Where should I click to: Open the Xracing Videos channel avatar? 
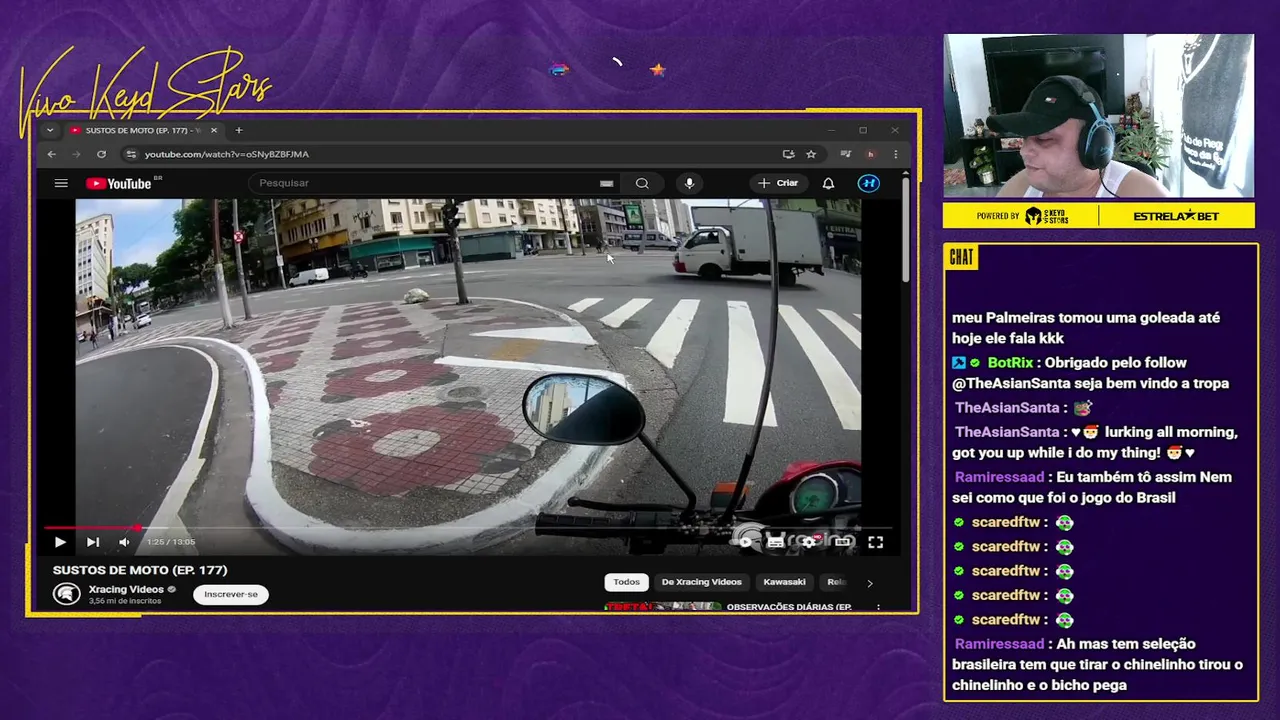click(67, 594)
